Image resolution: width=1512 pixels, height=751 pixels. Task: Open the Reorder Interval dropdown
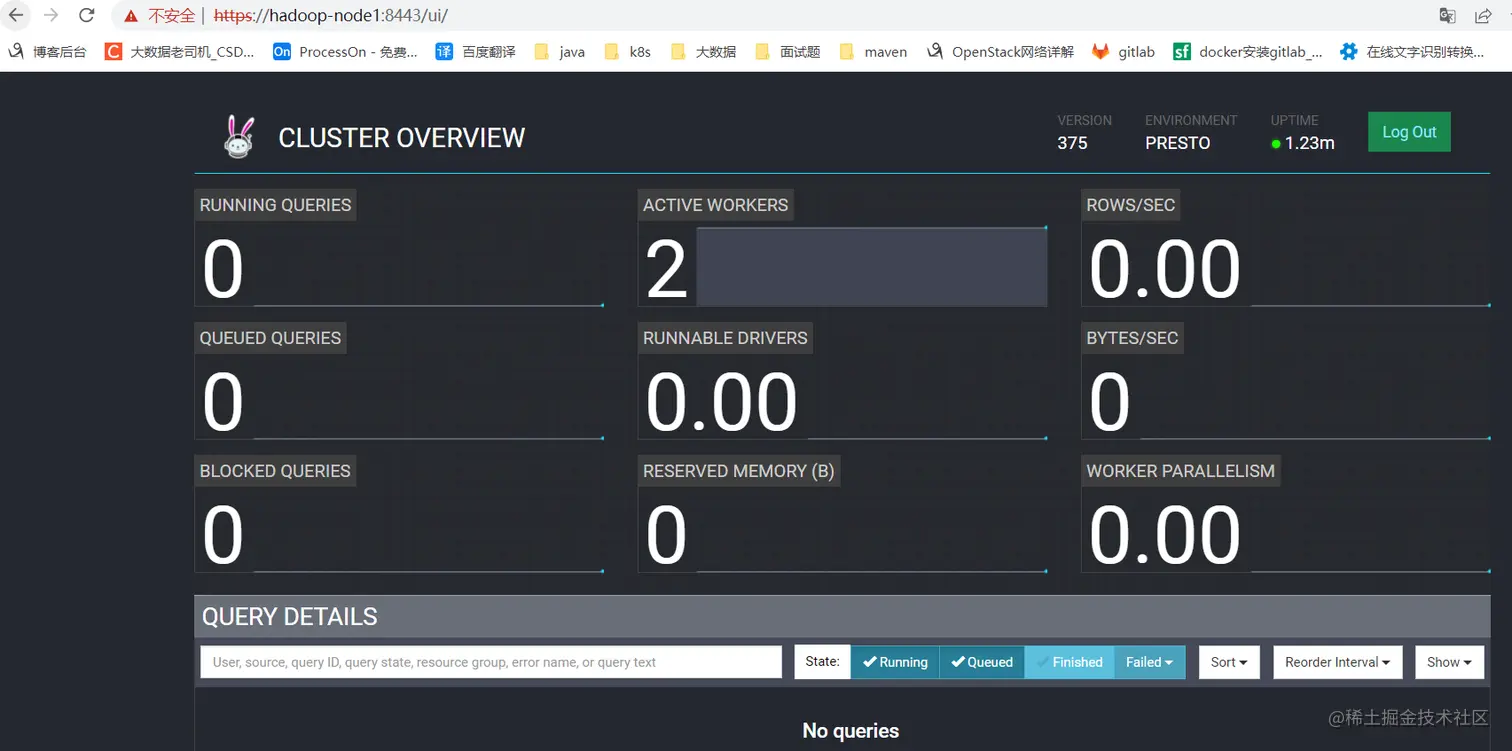pyautogui.click(x=1338, y=662)
